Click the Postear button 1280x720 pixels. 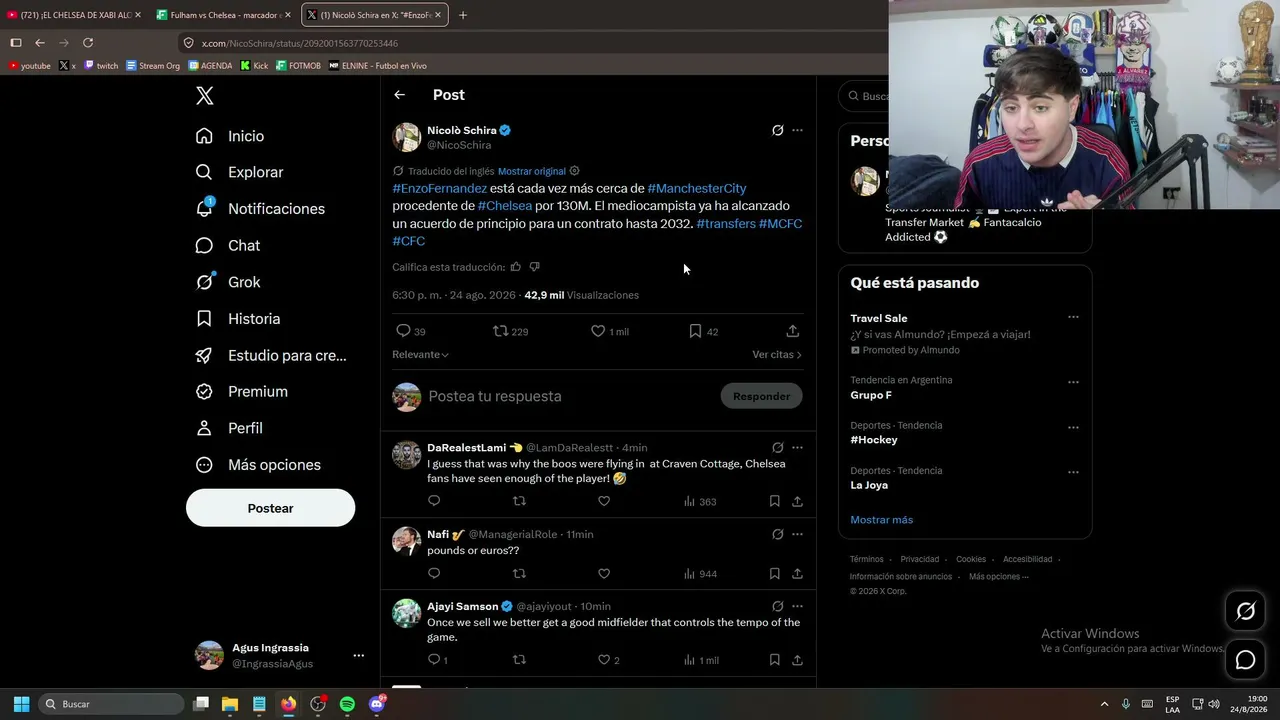point(270,508)
